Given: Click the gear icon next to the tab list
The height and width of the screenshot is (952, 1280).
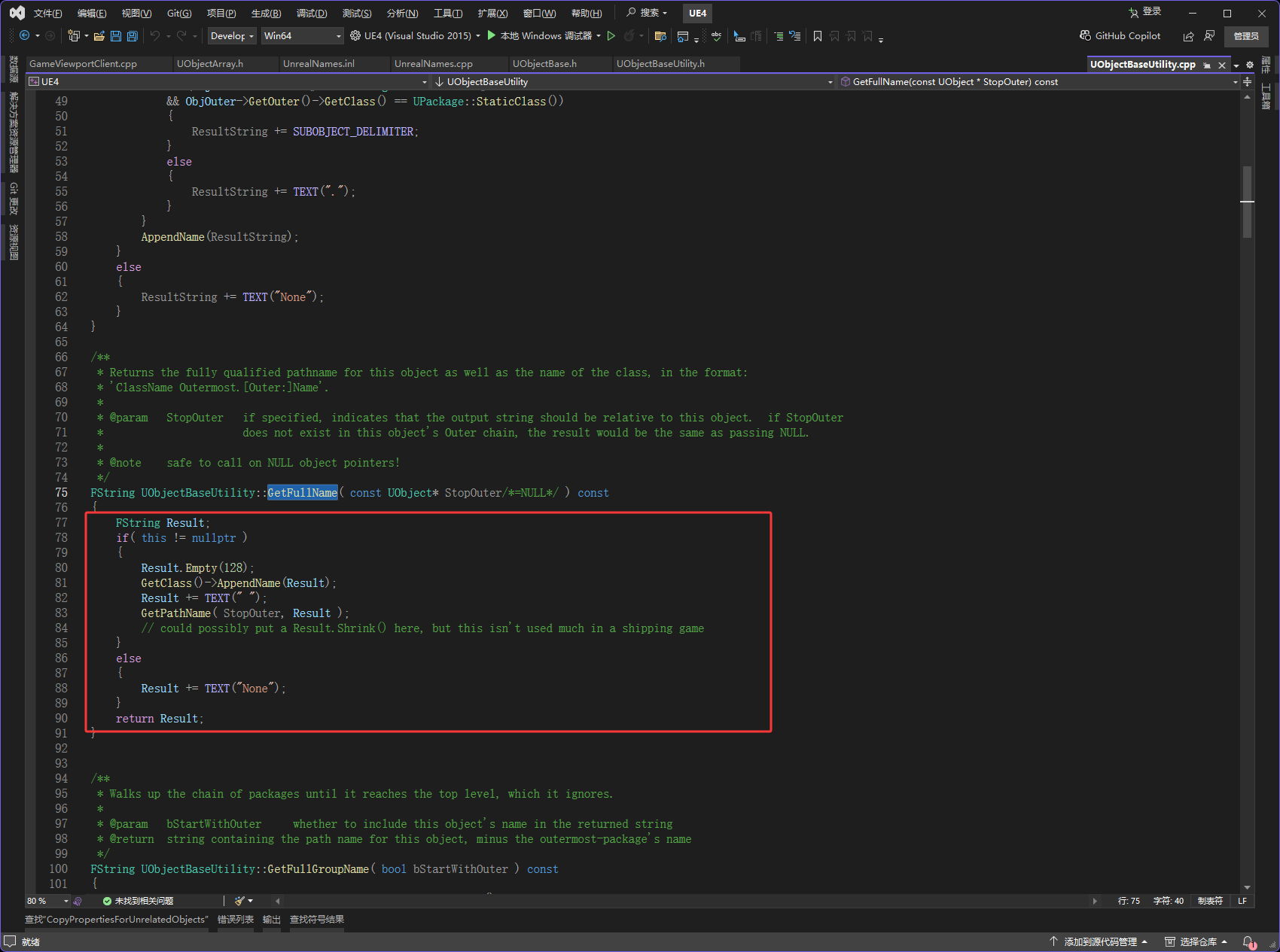Looking at the screenshot, I should point(1250,65).
